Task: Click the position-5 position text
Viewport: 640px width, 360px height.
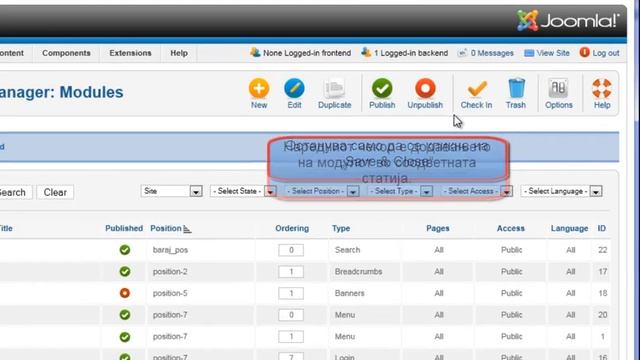Action: (x=170, y=293)
